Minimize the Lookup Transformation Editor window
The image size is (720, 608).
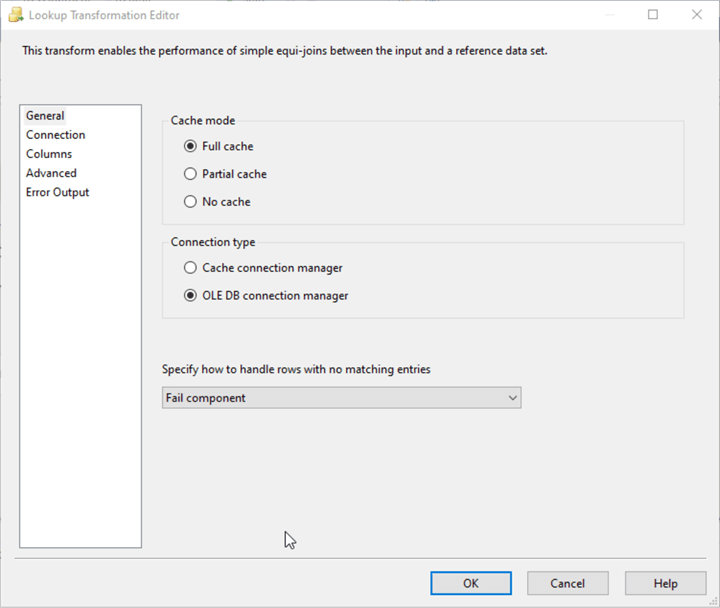(609, 15)
